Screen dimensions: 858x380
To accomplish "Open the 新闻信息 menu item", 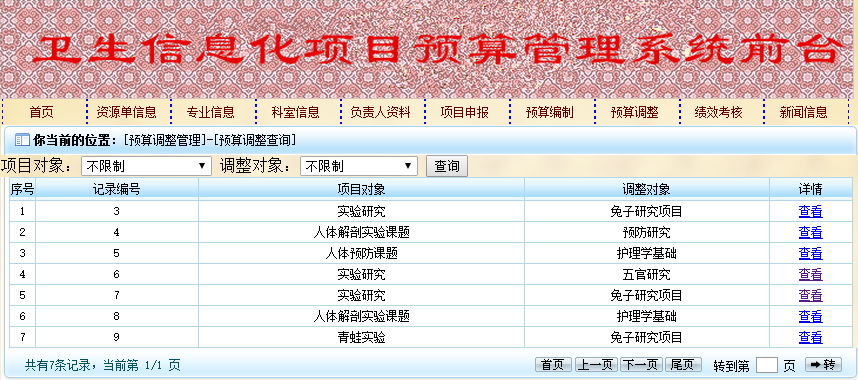I will coord(803,113).
